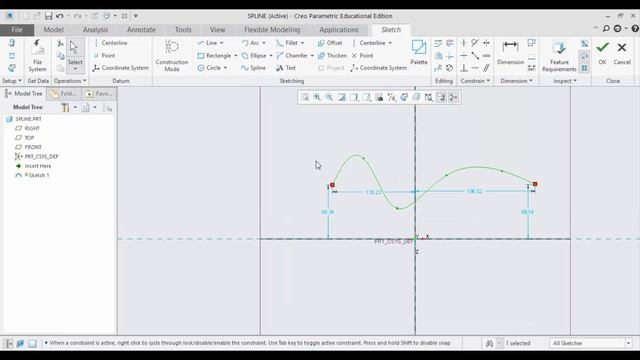Switch to the Model tab
Screen dimensions: 640x360
[53, 30]
